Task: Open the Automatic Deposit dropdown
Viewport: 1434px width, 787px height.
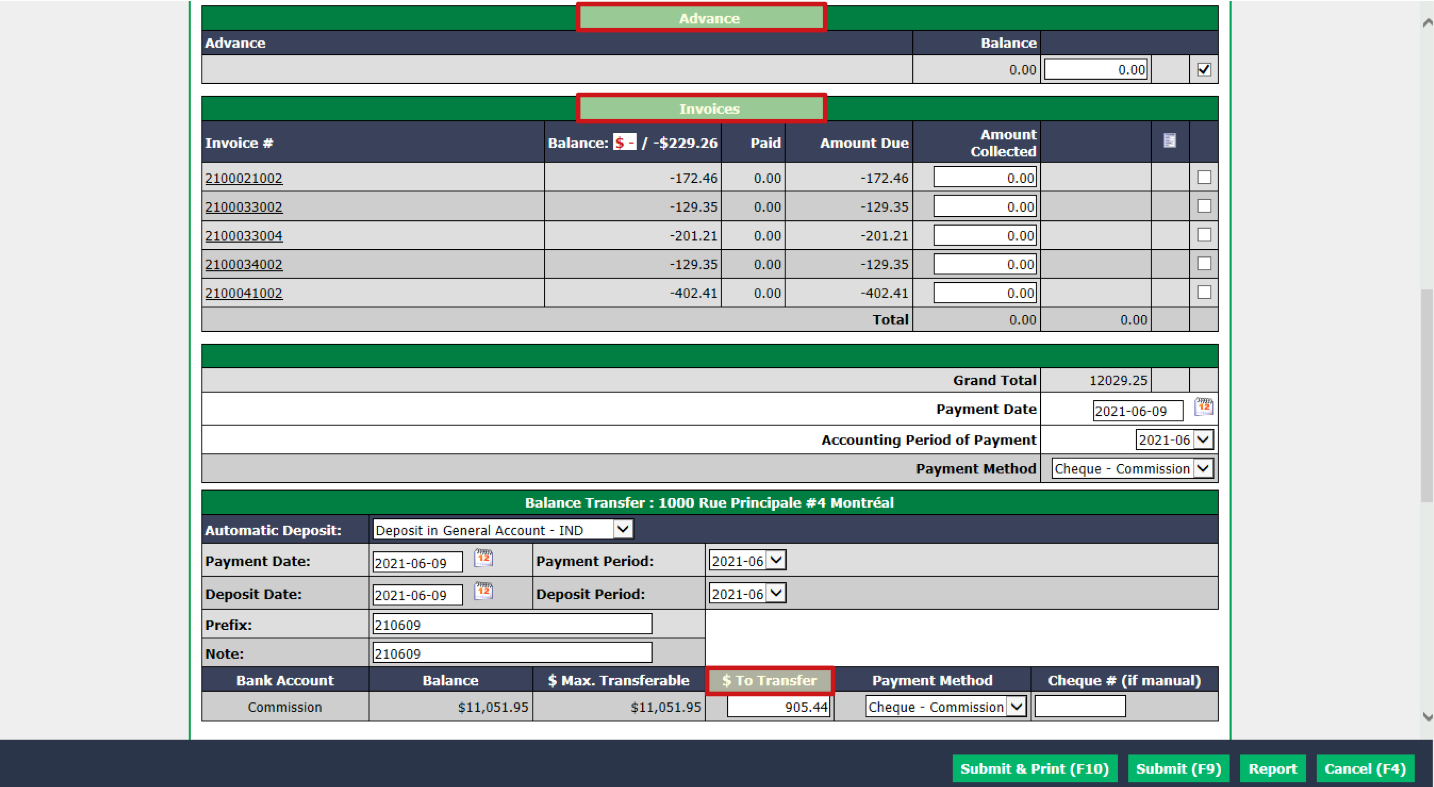Action: (503, 530)
